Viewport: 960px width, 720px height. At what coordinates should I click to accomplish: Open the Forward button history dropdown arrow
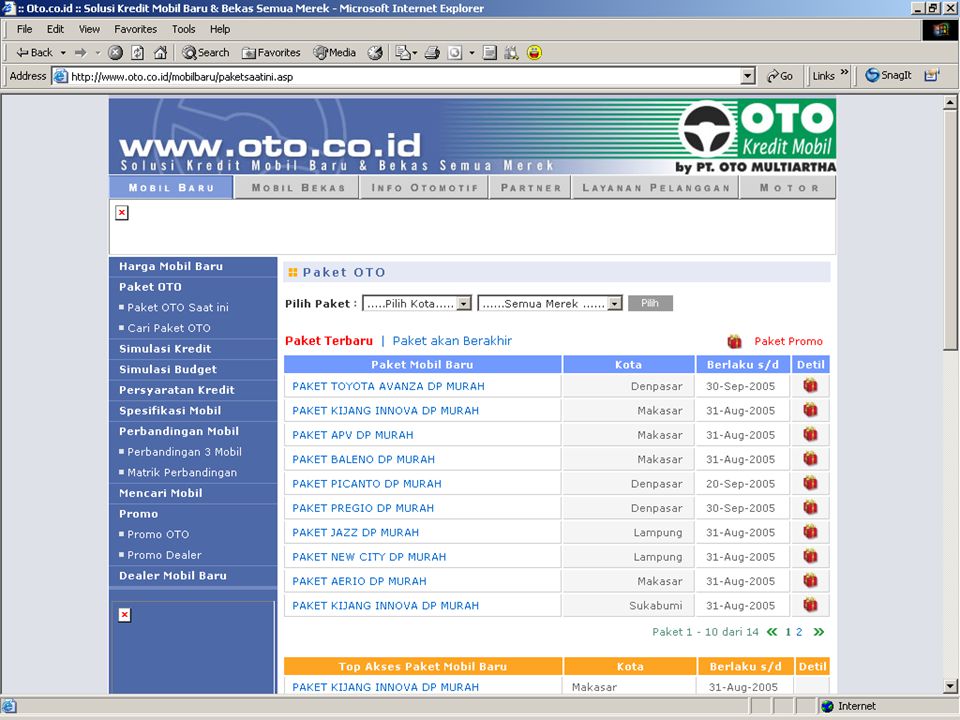[97, 53]
